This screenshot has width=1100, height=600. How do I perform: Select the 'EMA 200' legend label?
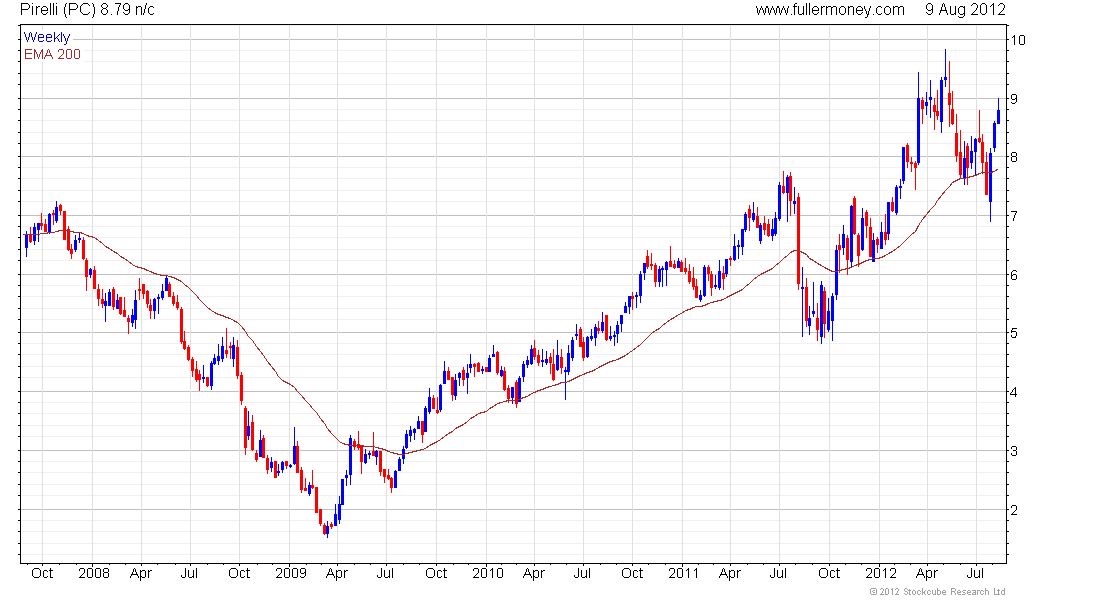click(x=52, y=54)
